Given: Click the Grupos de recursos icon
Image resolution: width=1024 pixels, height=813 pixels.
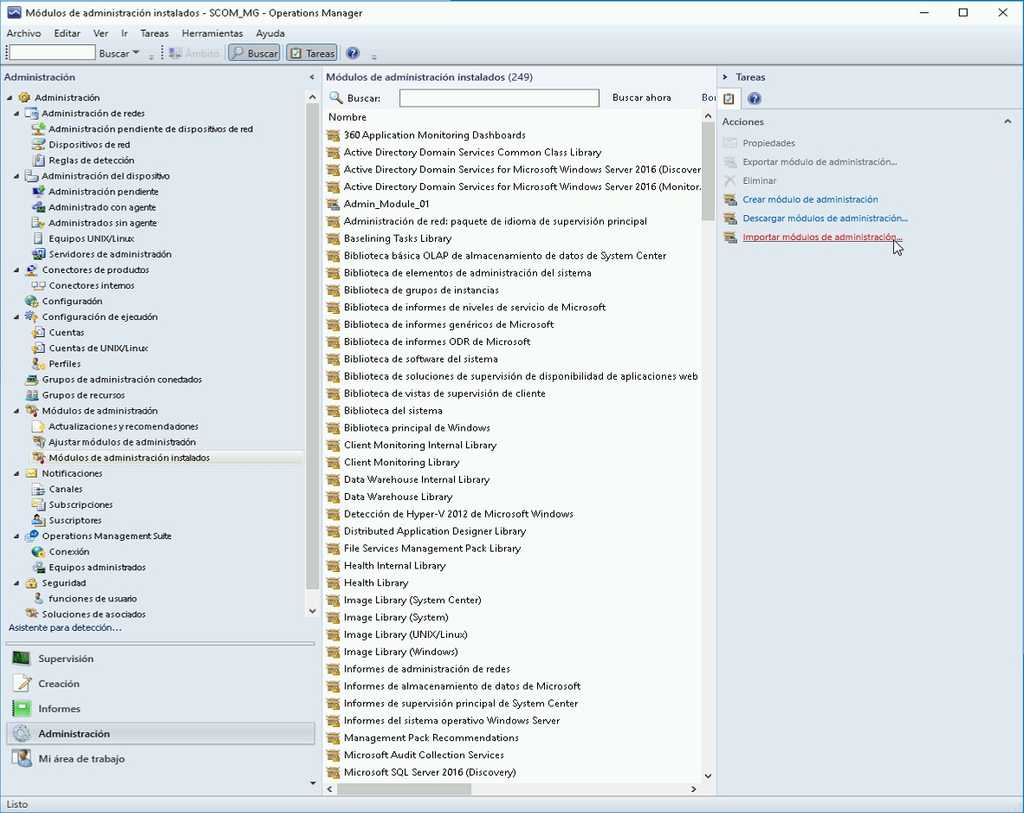Looking at the screenshot, I should click(x=31, y=396).
